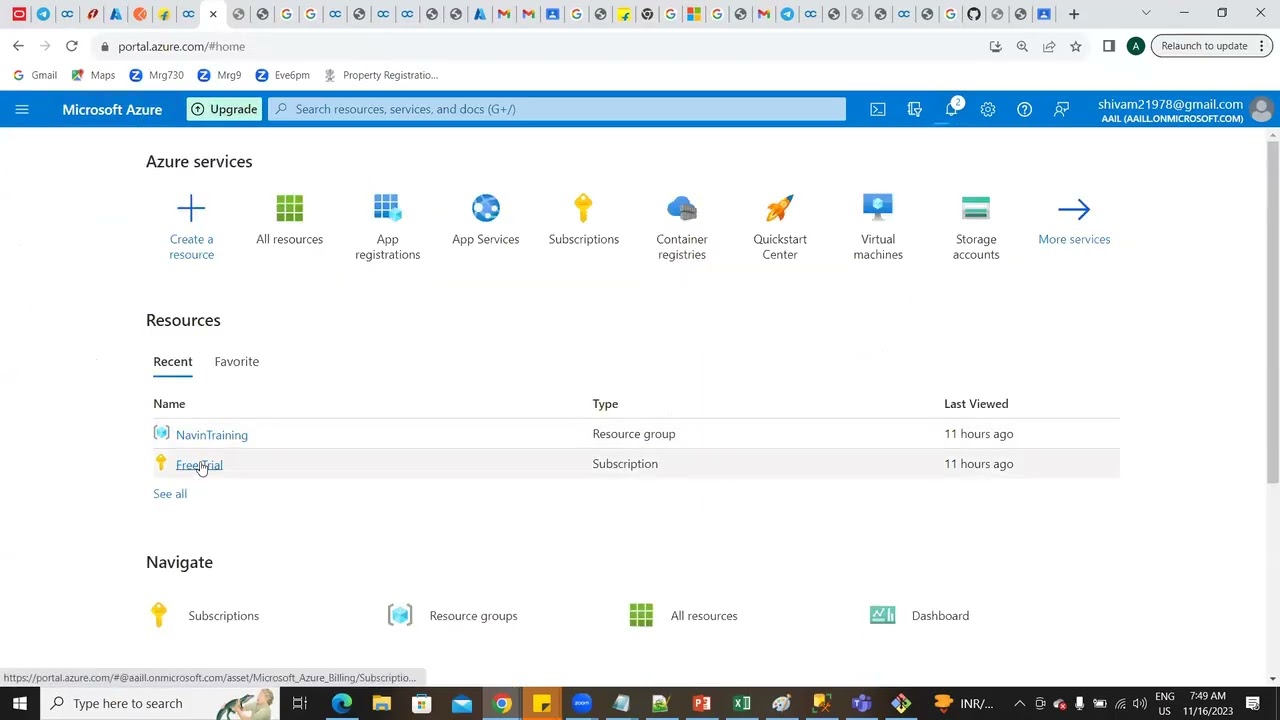This screenshot has height=720, width=1280.
Task: Open NavinTraining resource group
Action: (x=212, y=435)
